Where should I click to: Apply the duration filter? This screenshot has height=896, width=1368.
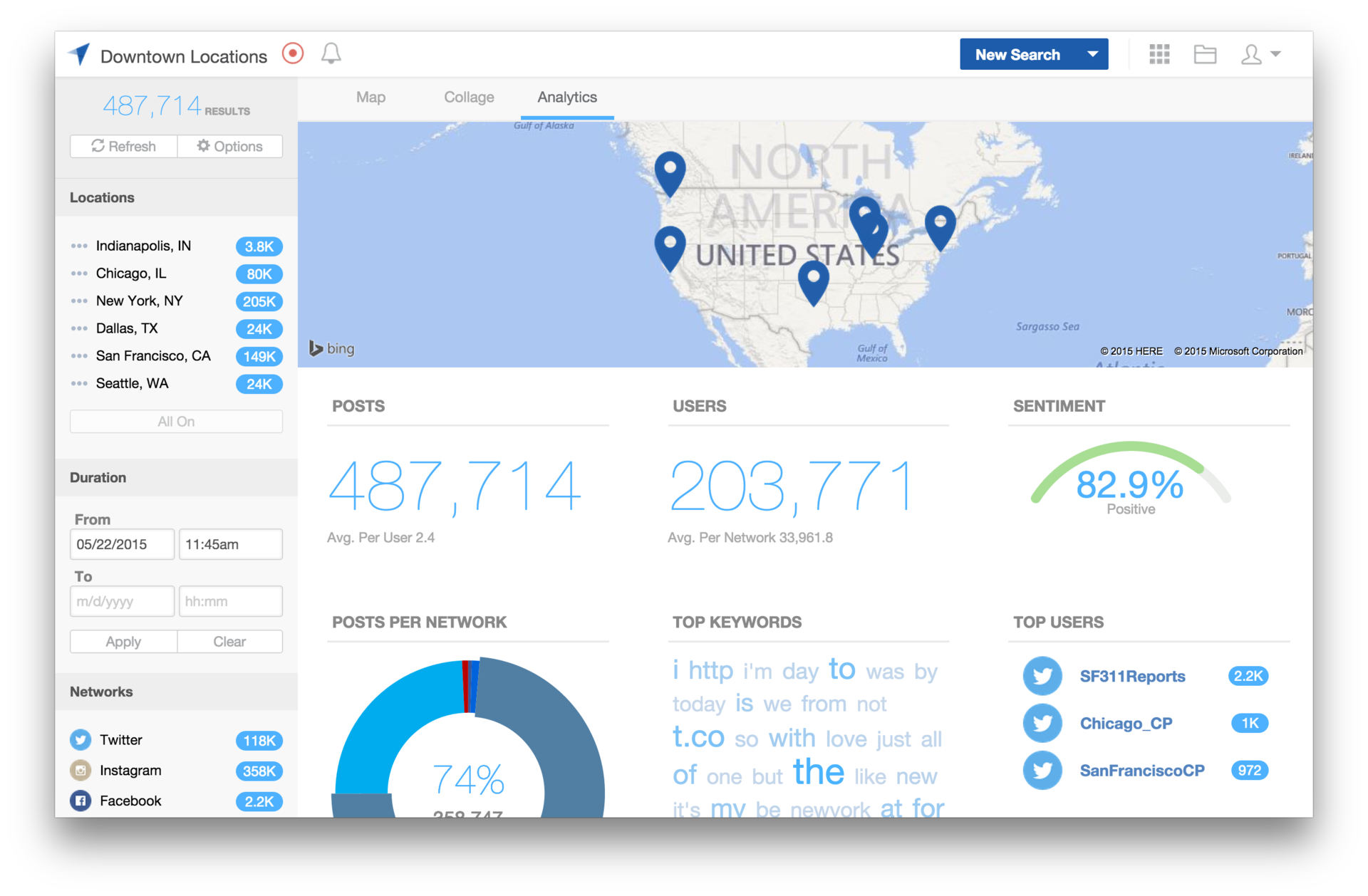(x=123, y=641)
